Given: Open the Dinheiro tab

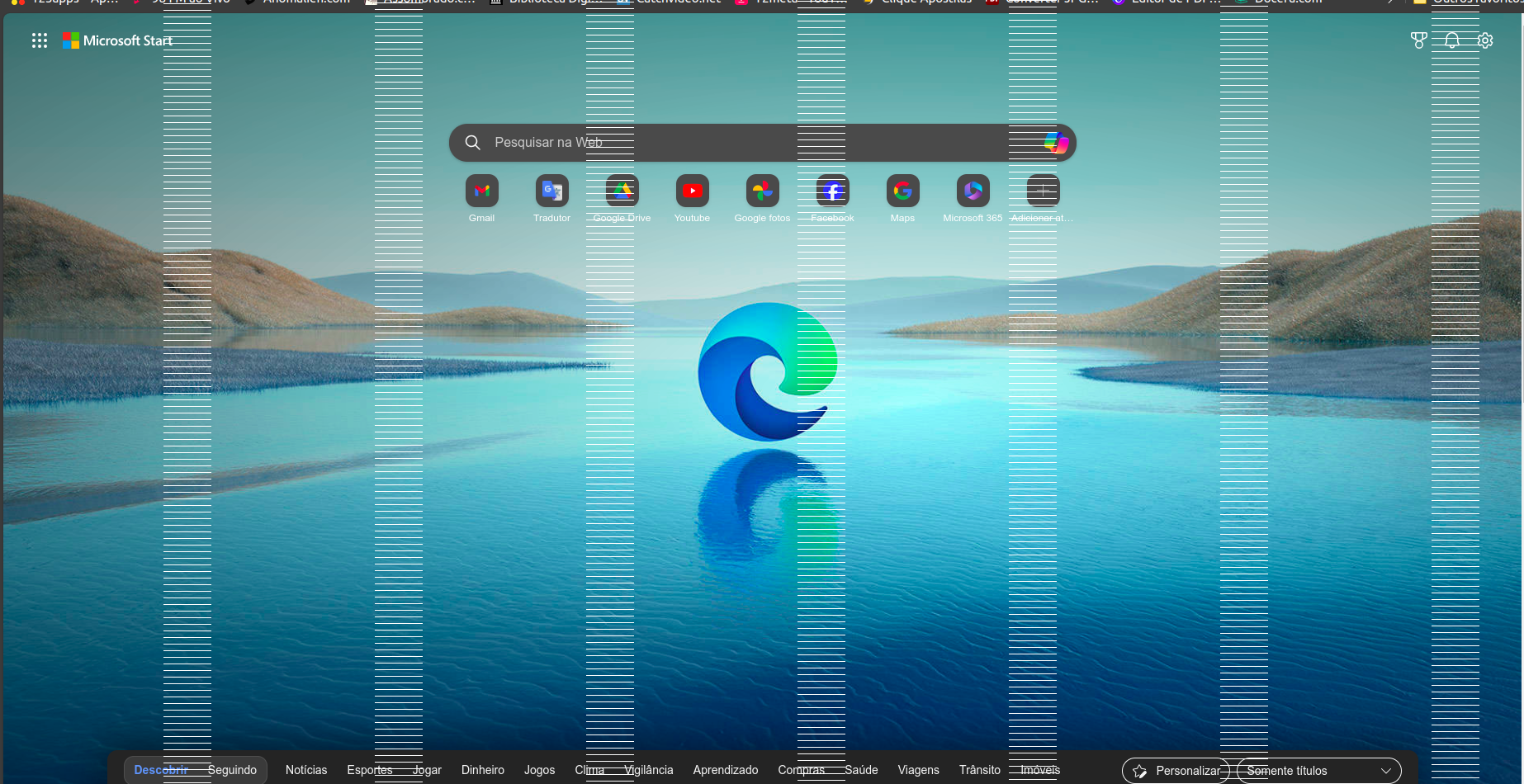Looking at the screenshot, I should click(483, 770).
